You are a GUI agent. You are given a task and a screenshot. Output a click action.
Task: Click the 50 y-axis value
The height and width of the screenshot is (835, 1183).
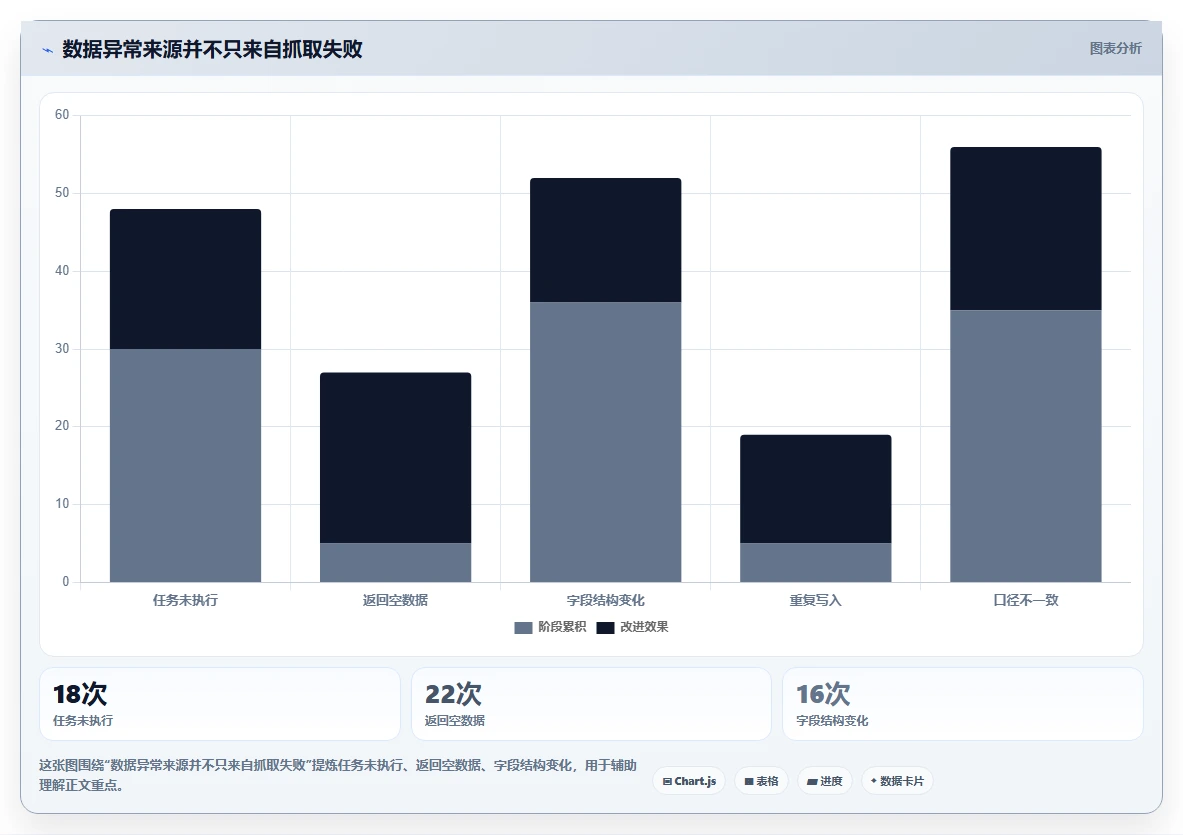click(62, 192)
